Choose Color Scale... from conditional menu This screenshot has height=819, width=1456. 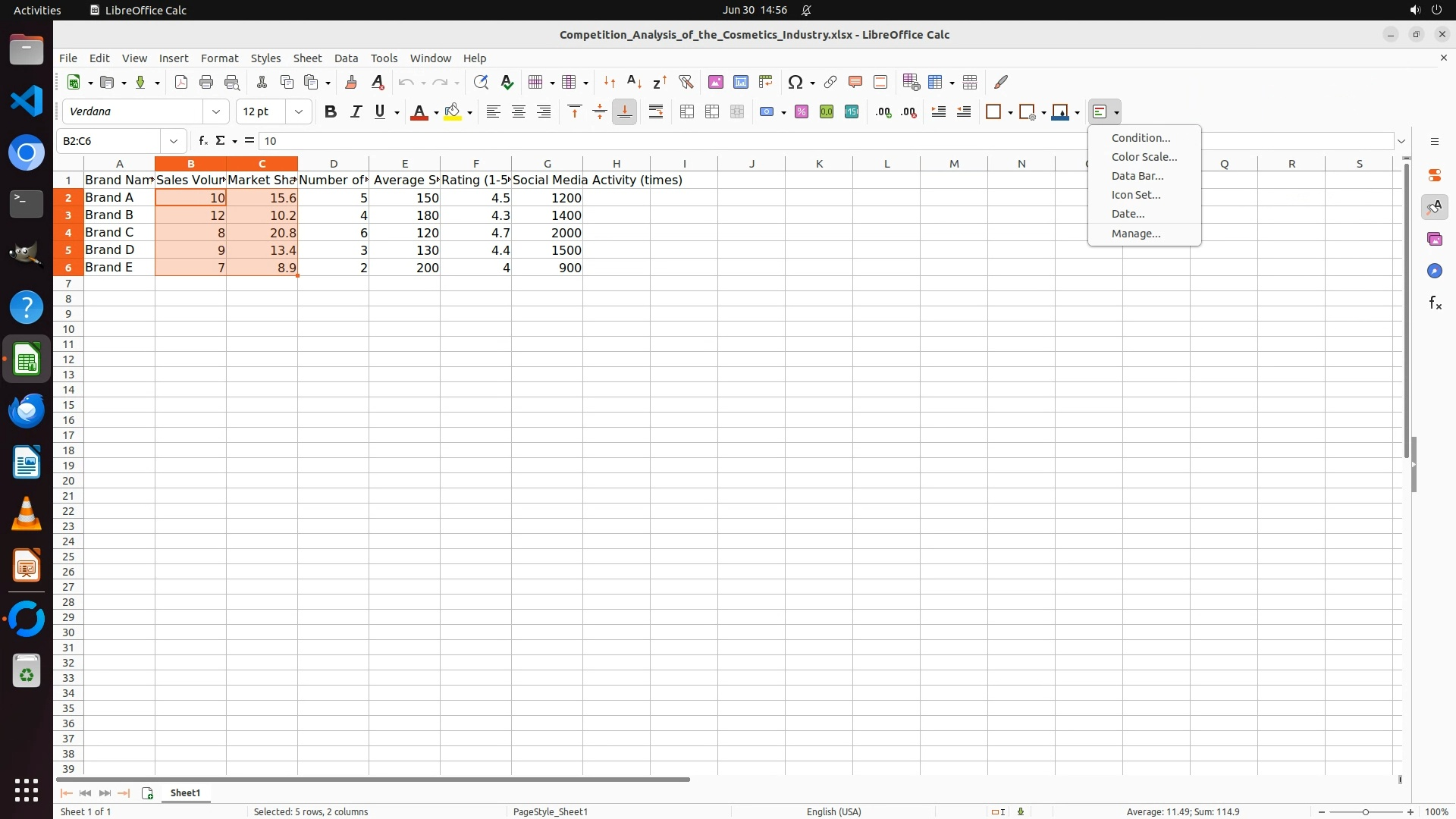1144,157
